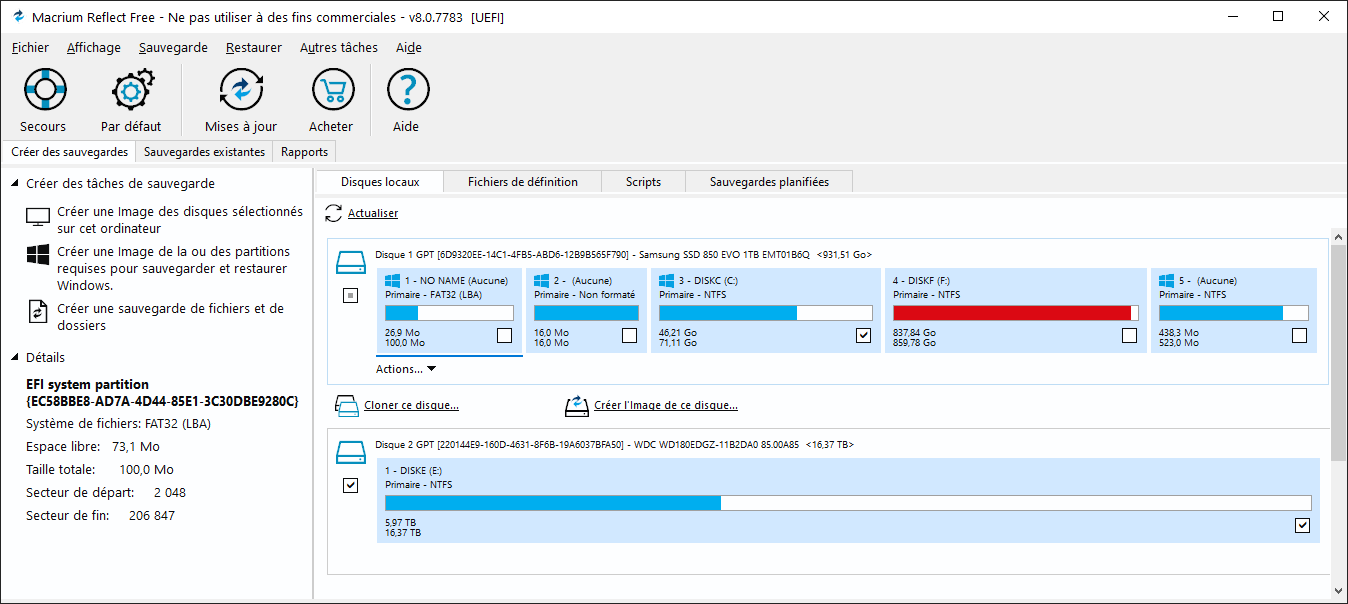Screen dimensions: 1348x604
Task: Open Fichiers de définition tab
Action: 523,182
